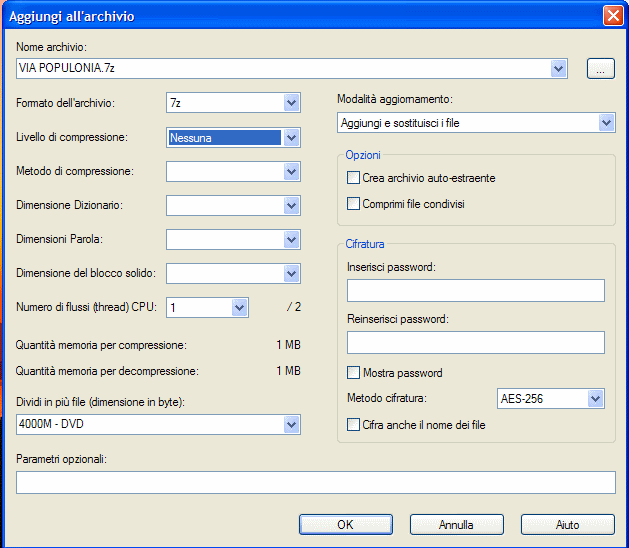629x548 pixels.
Task: Check Comprimi file condivisi option
Action: coord(353,203)
